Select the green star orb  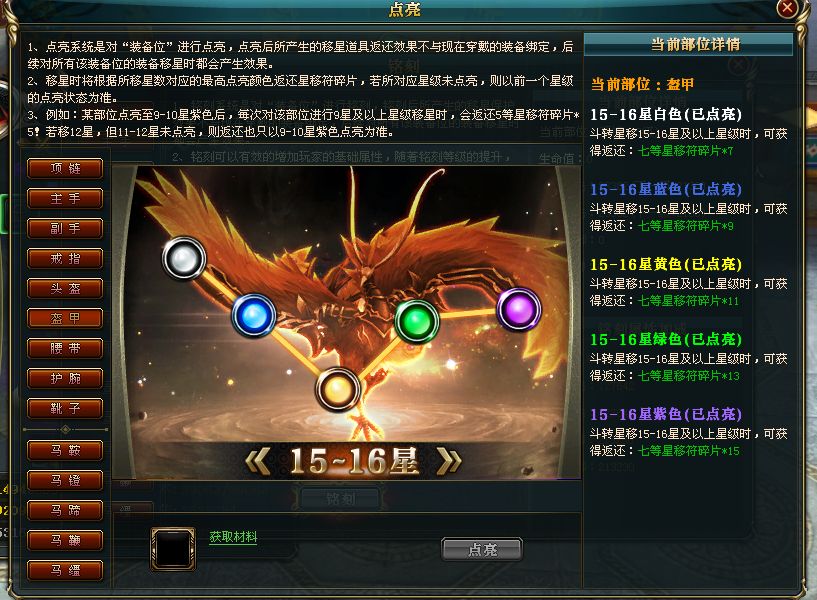(417, 321)
